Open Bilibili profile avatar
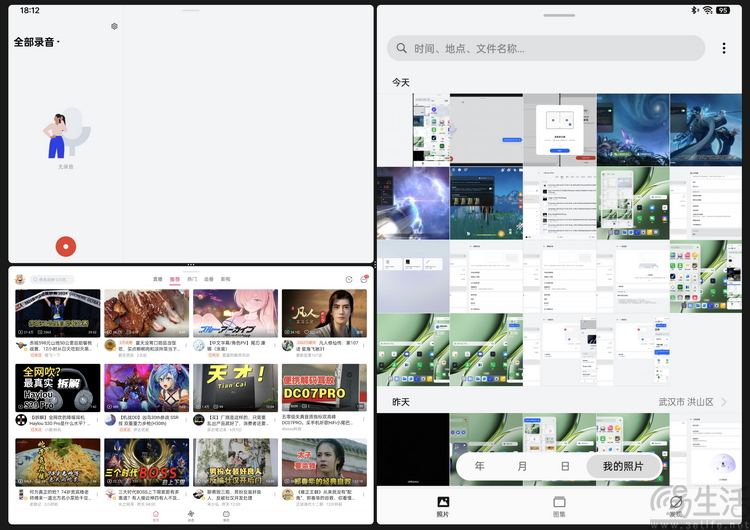750x530 pixels. pos(19,280)
